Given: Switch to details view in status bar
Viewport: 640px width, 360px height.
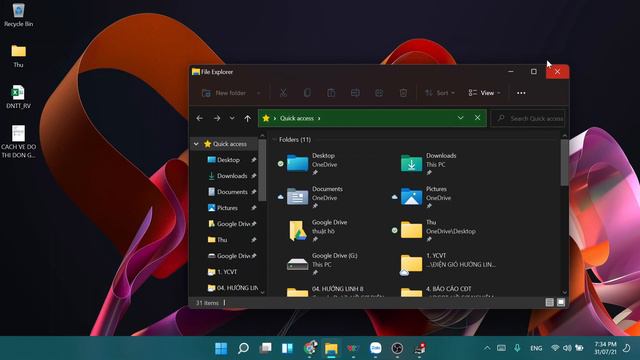Looking at the screenshot, I should click(x=549, y=302).
